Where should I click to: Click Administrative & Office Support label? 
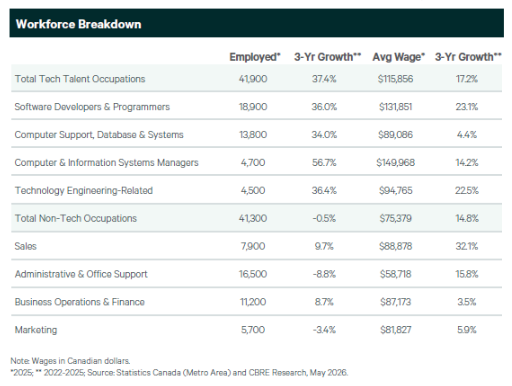(81, 274)
